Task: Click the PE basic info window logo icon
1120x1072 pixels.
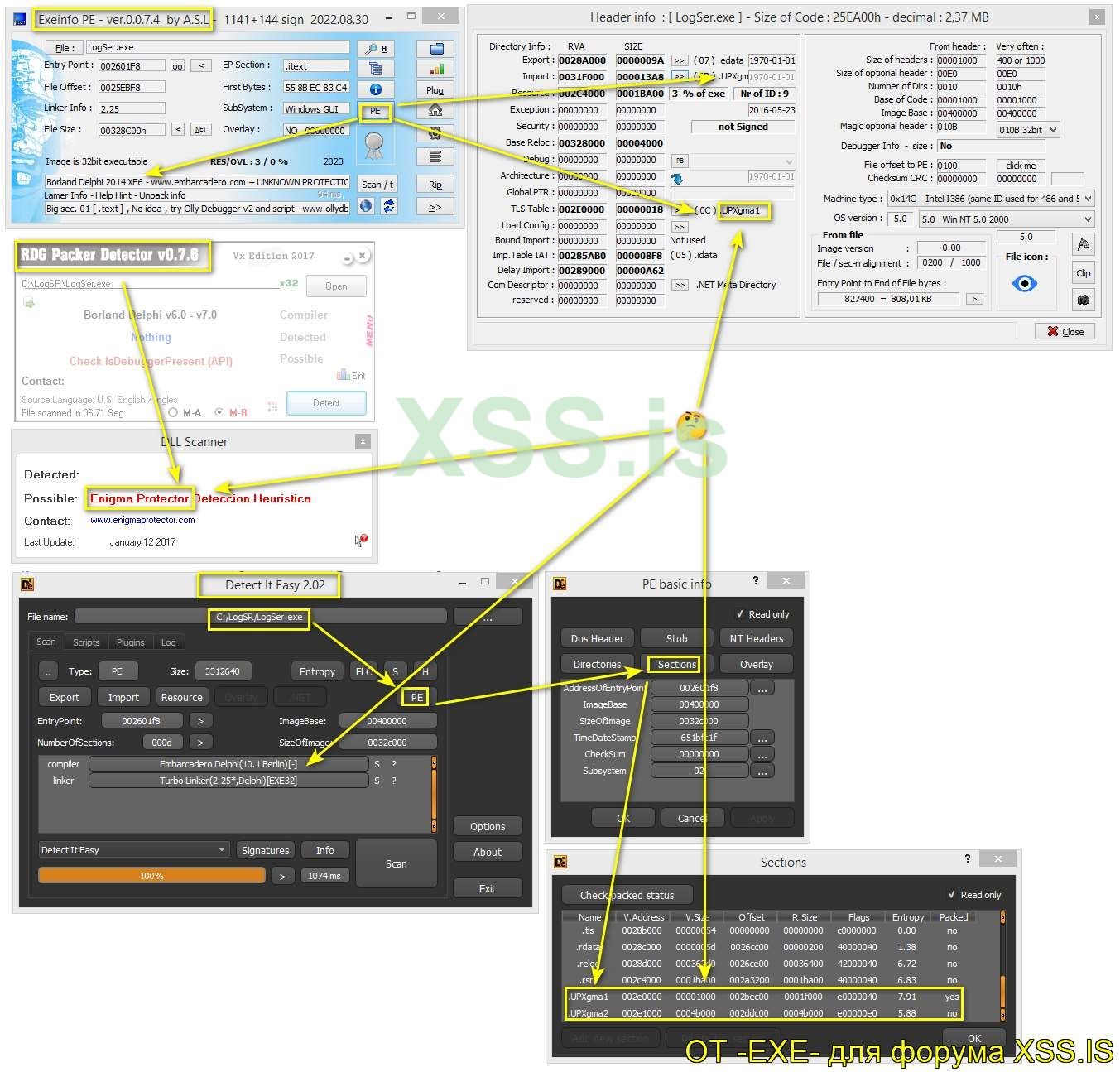Action: tap(560, 584)
